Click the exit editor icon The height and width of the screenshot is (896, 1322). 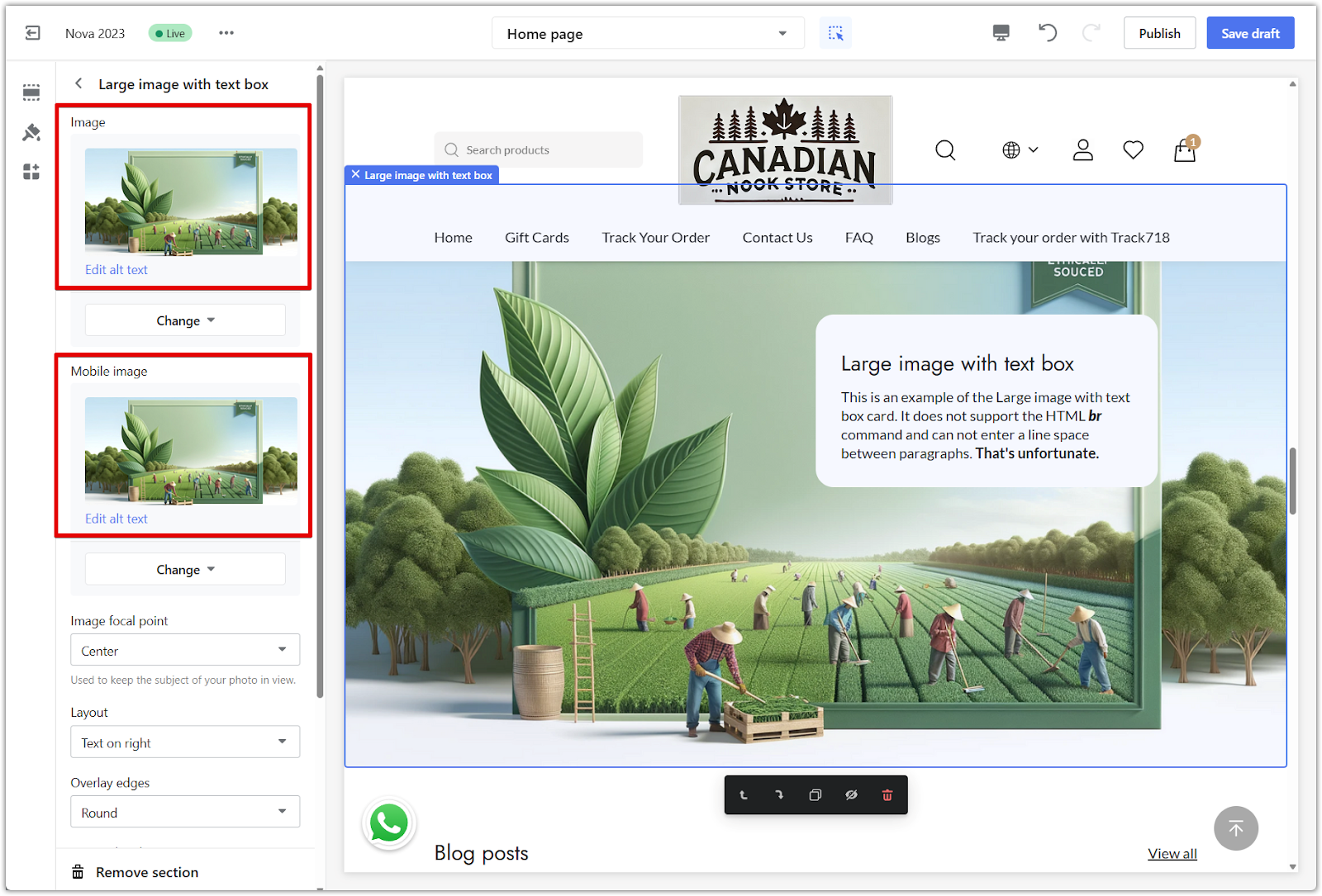(x=32, y=33)
